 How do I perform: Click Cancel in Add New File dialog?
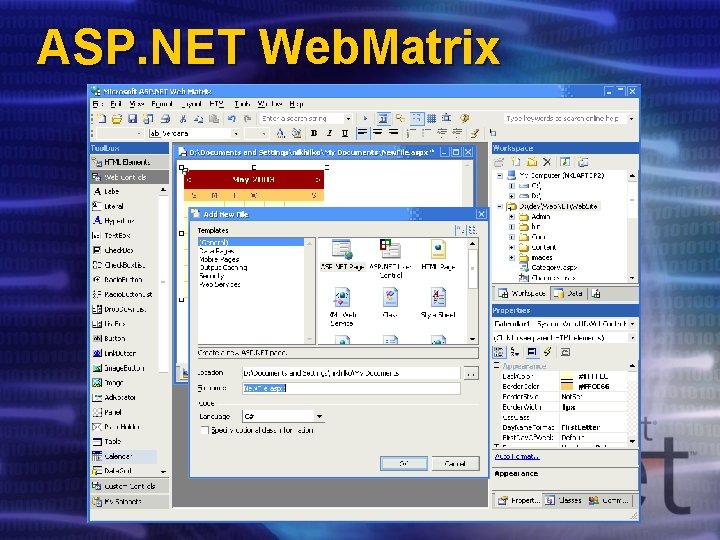click(x=456, y=463)
